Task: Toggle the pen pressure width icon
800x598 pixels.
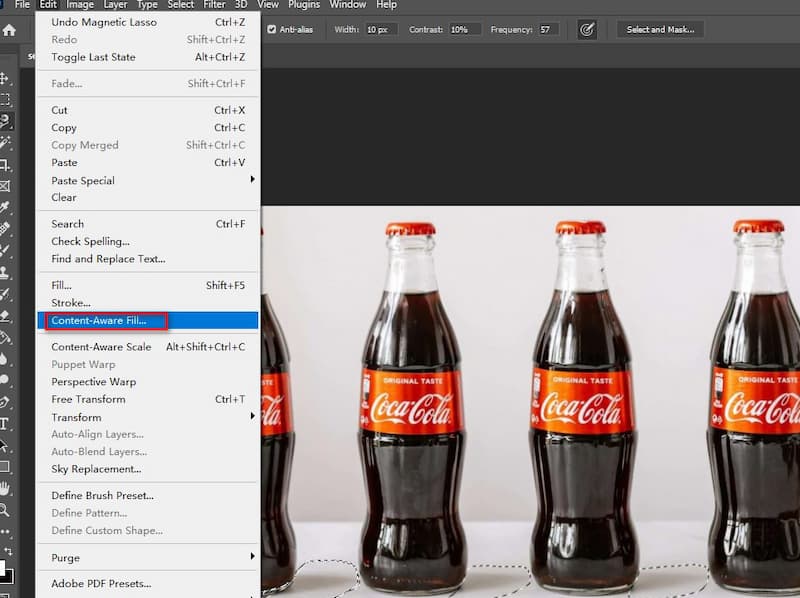Action: point(587,30)
